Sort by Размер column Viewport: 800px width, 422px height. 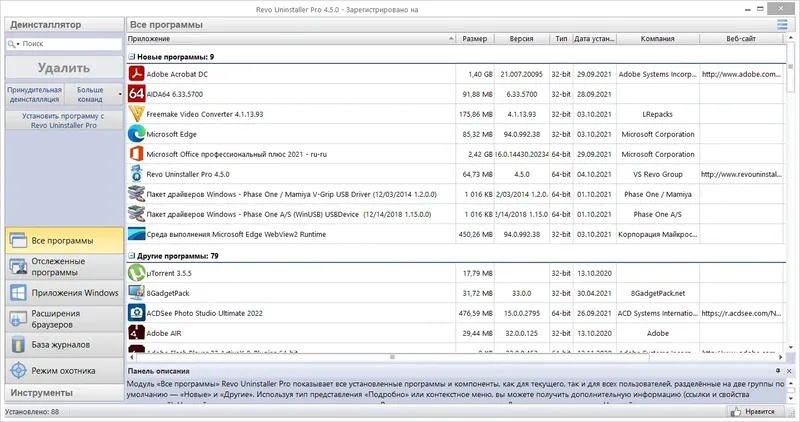(474, 39)
